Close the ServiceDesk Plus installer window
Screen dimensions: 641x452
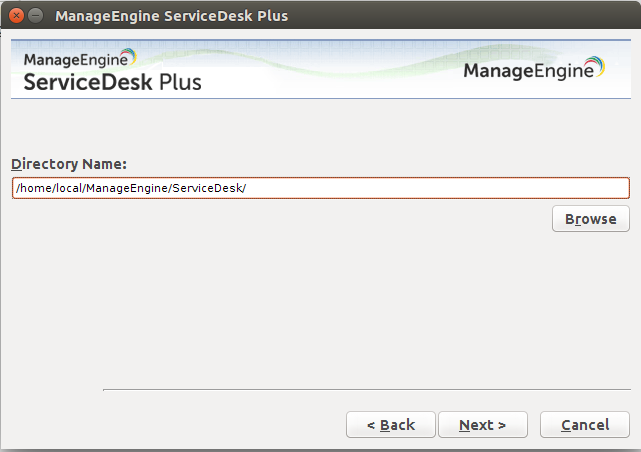tap(16, 16)
